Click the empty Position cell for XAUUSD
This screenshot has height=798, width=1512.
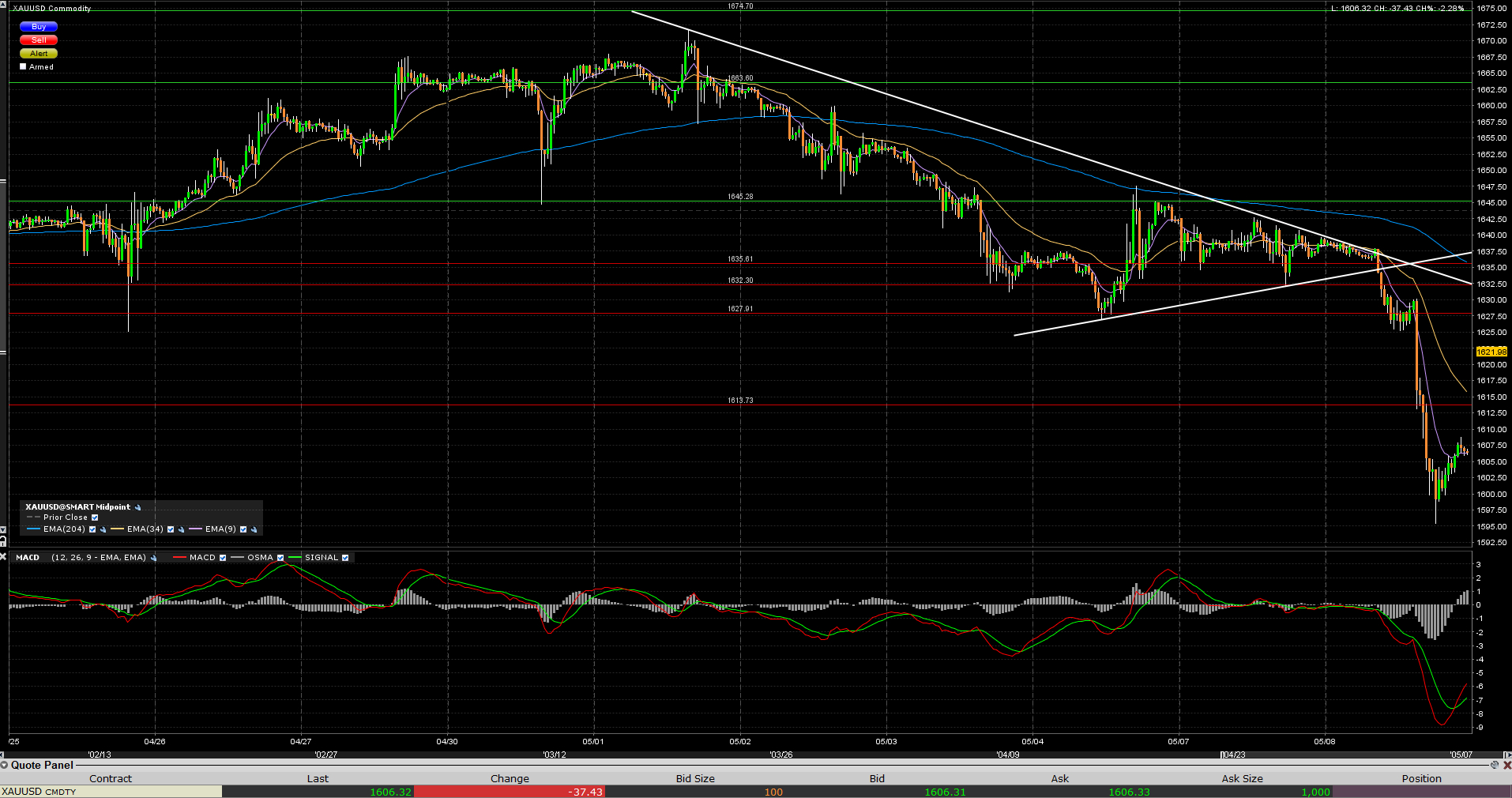pyautogui.click(x=1421, y=792)
